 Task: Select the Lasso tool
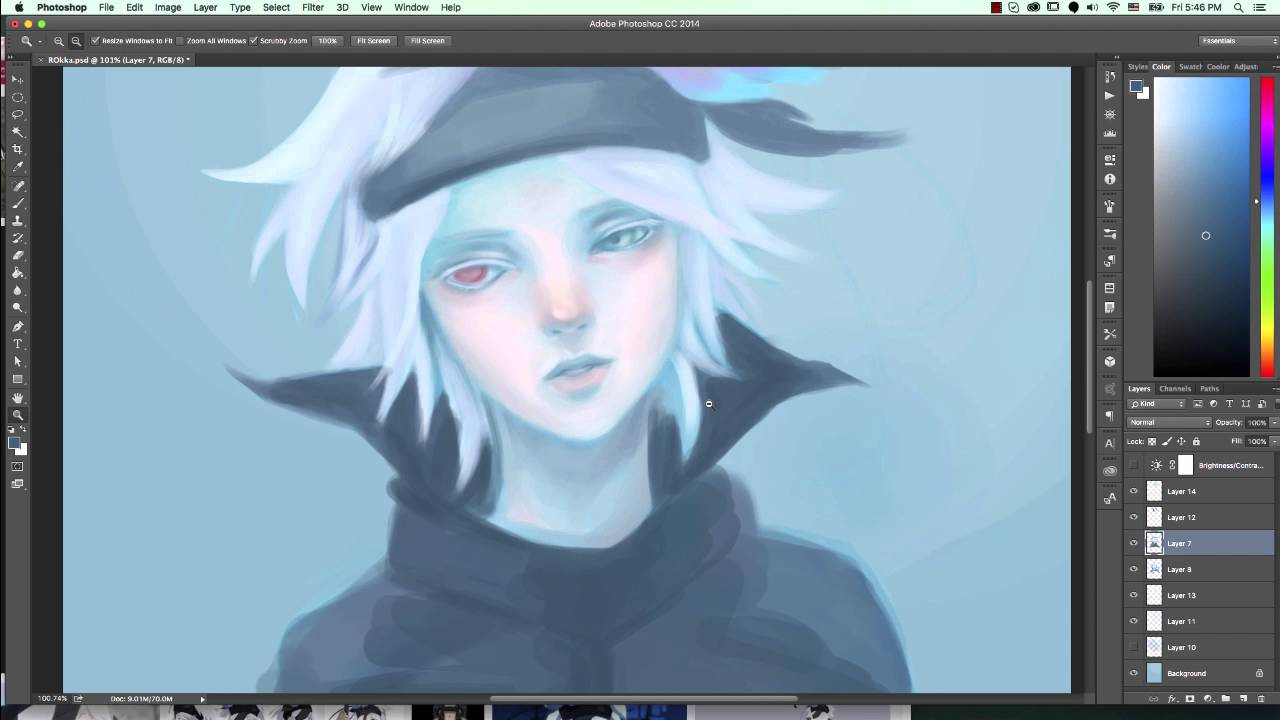(18, 115)
